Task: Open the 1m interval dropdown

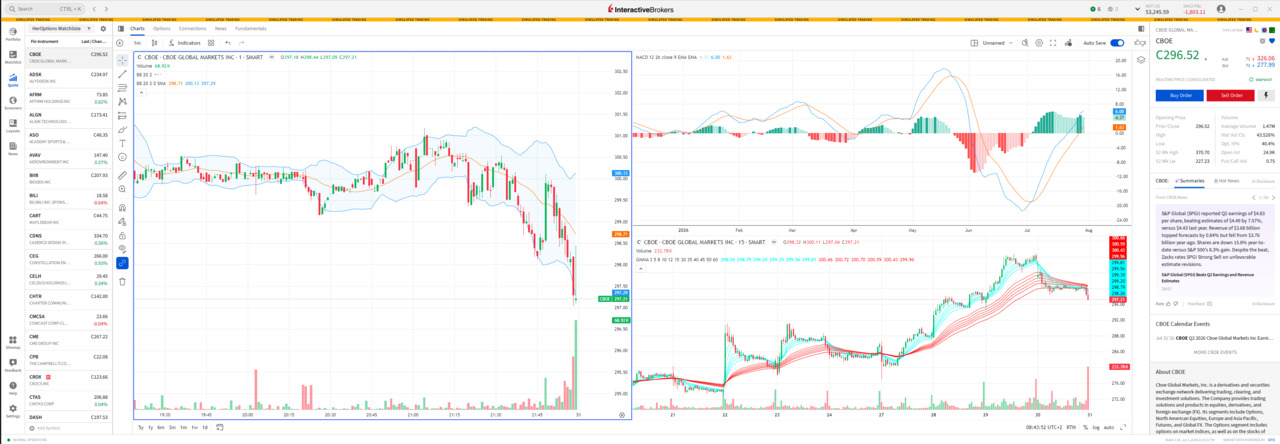Action: pos(137,43)
